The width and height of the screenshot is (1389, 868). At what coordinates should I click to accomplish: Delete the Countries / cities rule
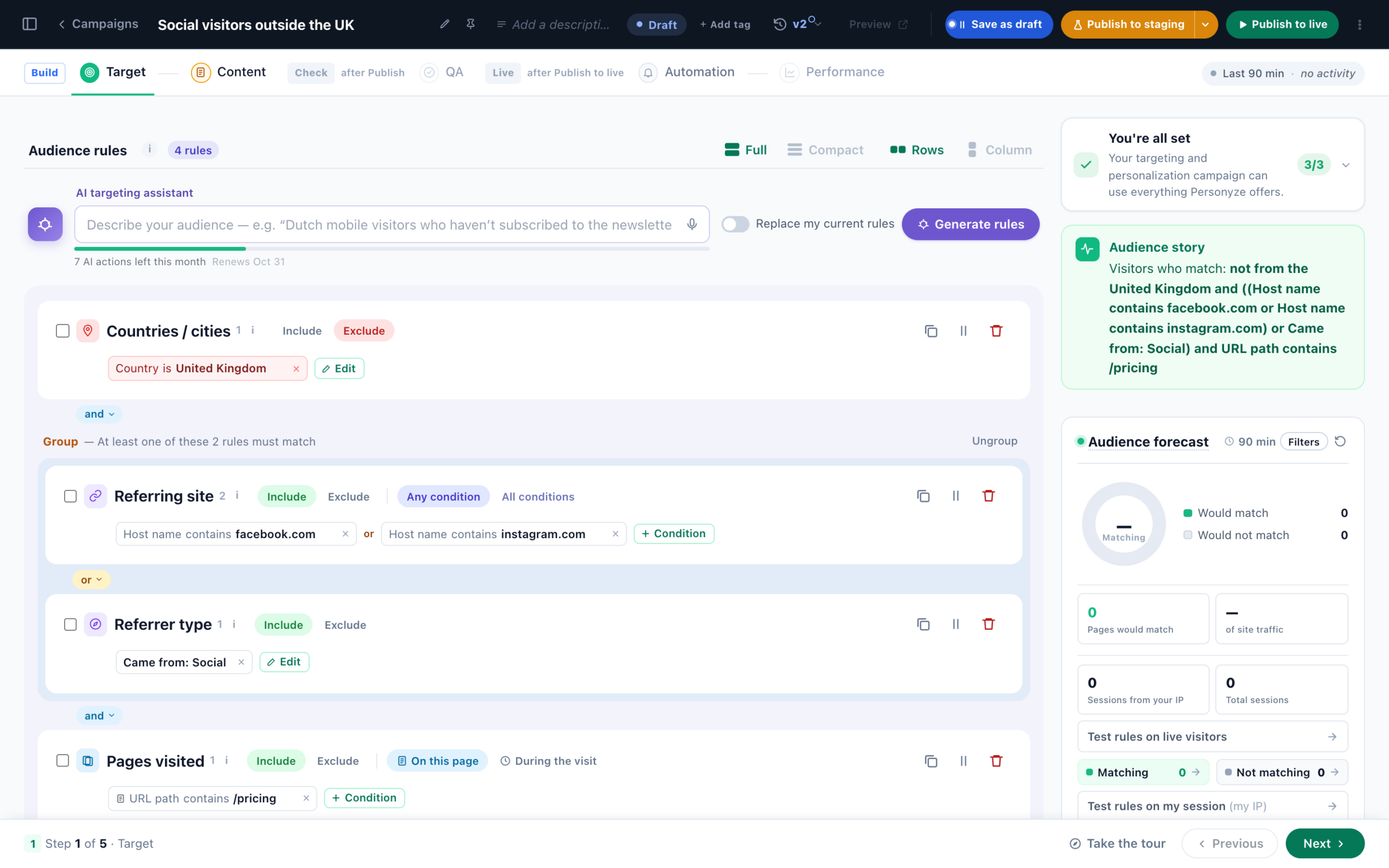click(996, 331)
